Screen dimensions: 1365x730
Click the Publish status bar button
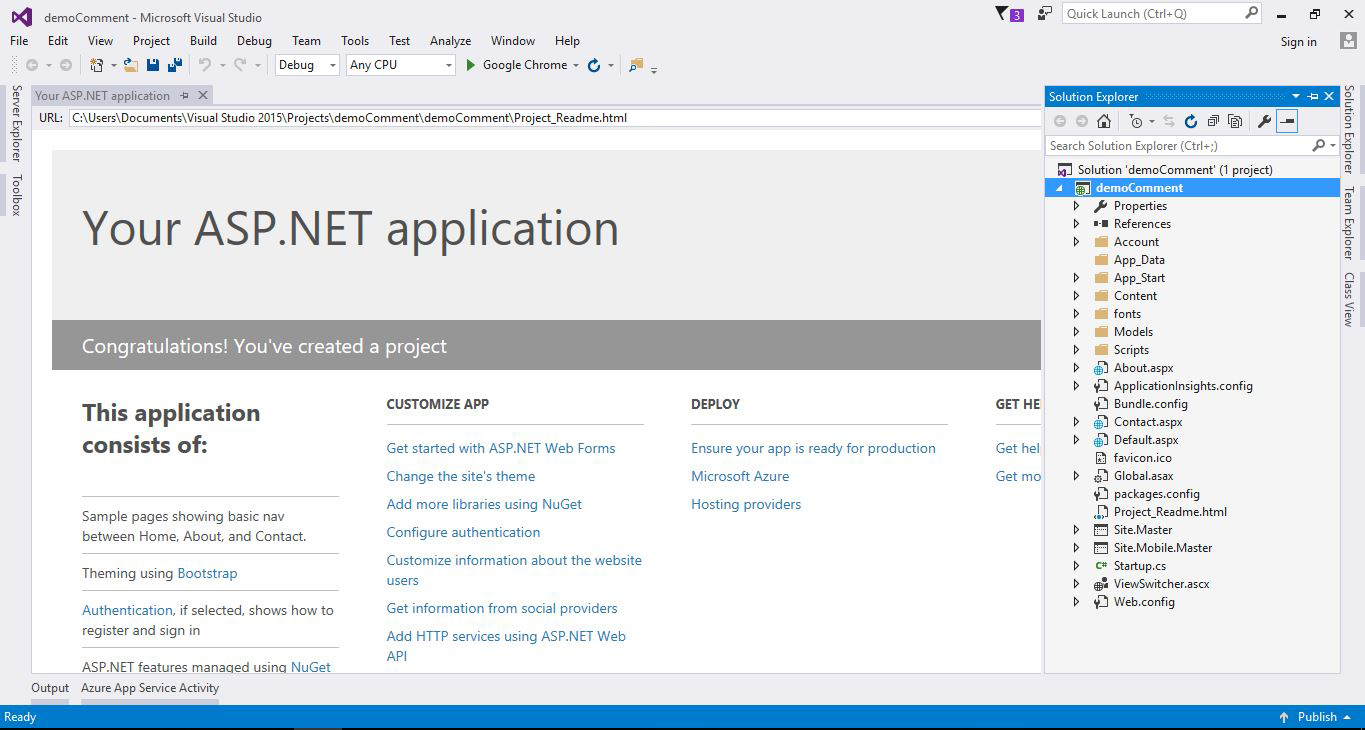coord(1316,717)
